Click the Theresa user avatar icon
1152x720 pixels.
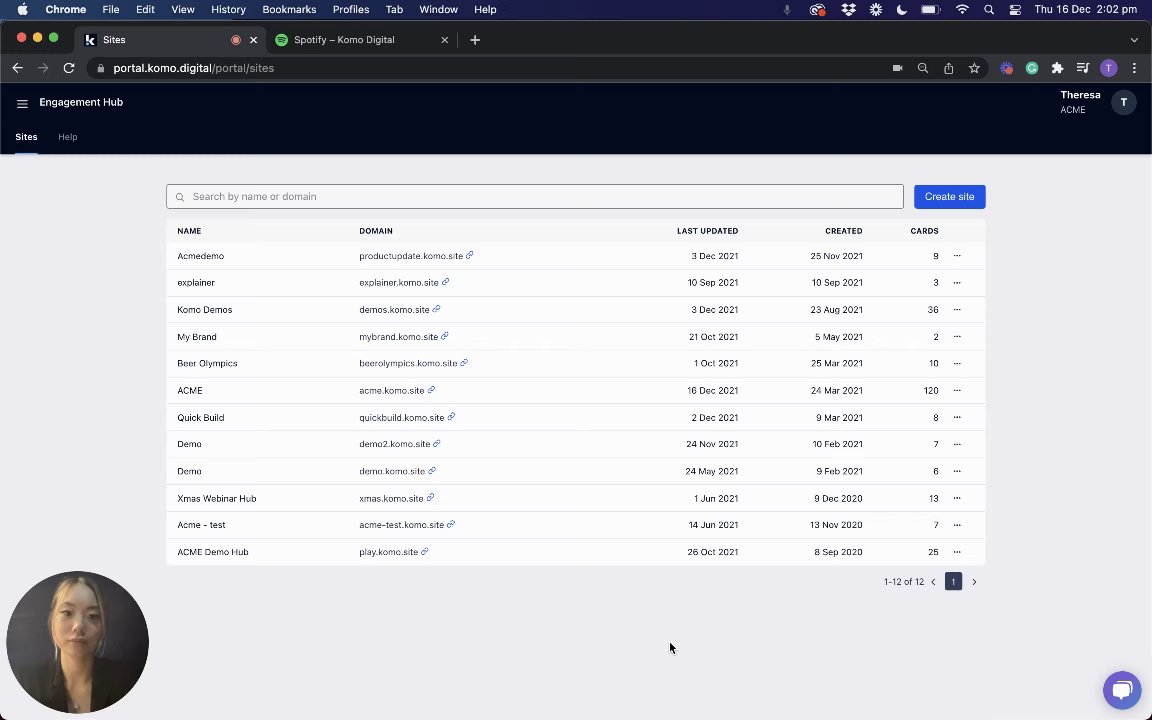[1123, 103]
